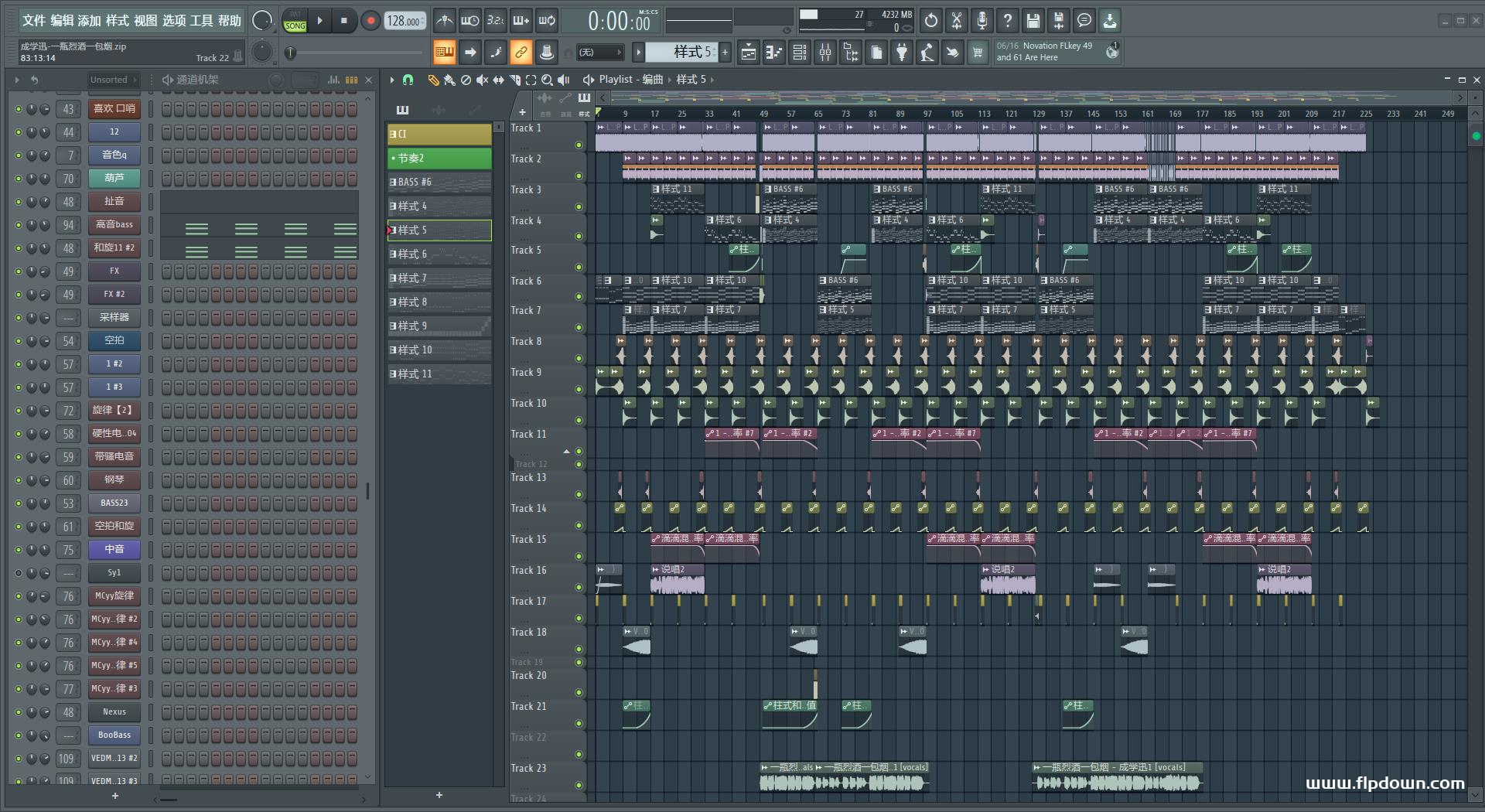Click the save project icon

[x=1033, y=21]
